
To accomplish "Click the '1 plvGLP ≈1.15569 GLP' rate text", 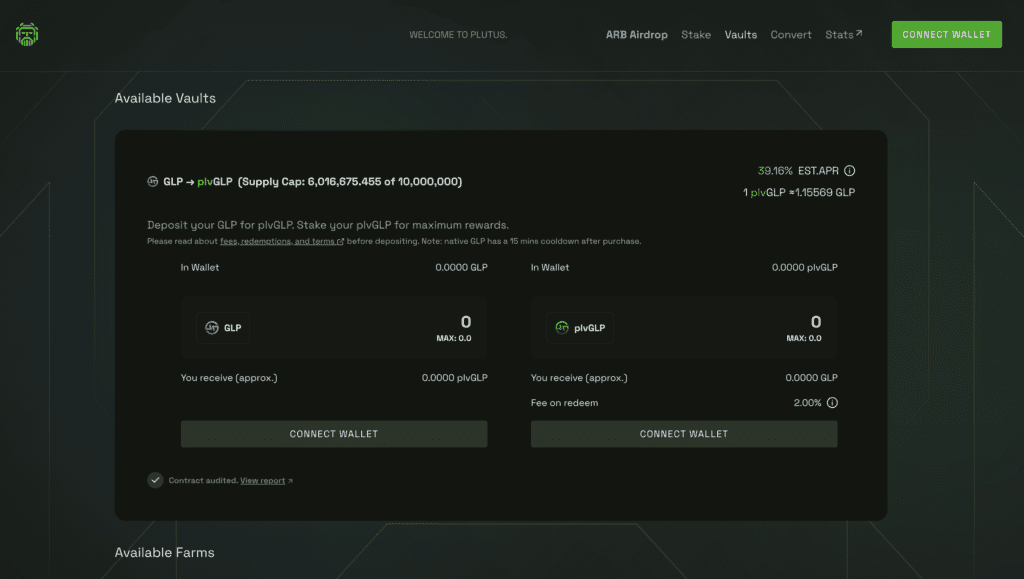I will (799, 193).
